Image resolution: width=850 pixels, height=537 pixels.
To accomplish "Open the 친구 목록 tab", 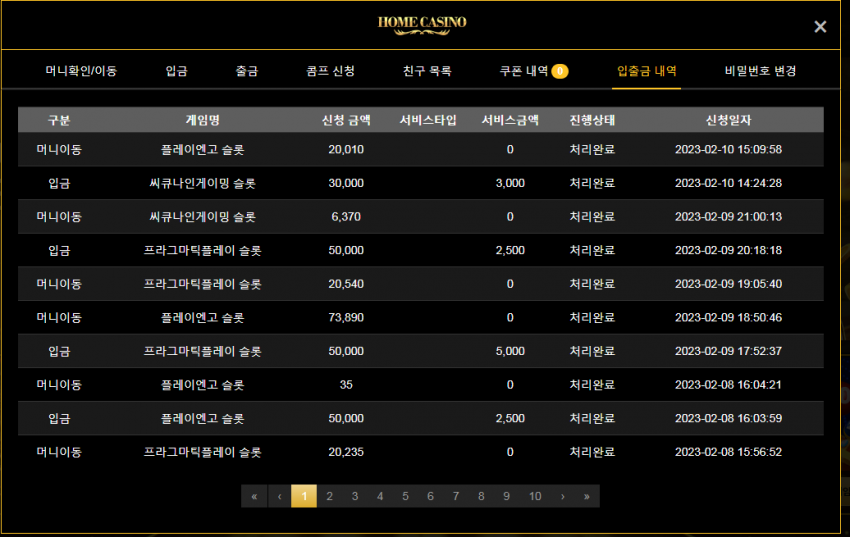I will click(427, 71).
